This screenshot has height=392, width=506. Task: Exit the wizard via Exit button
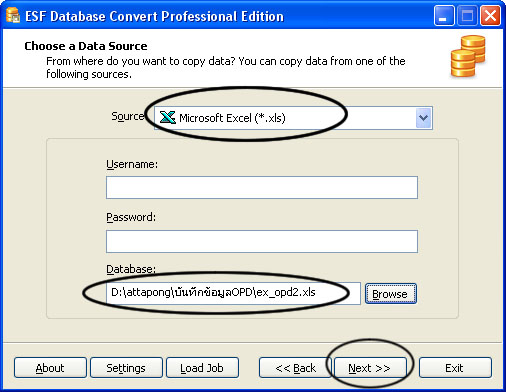[455, 368]
